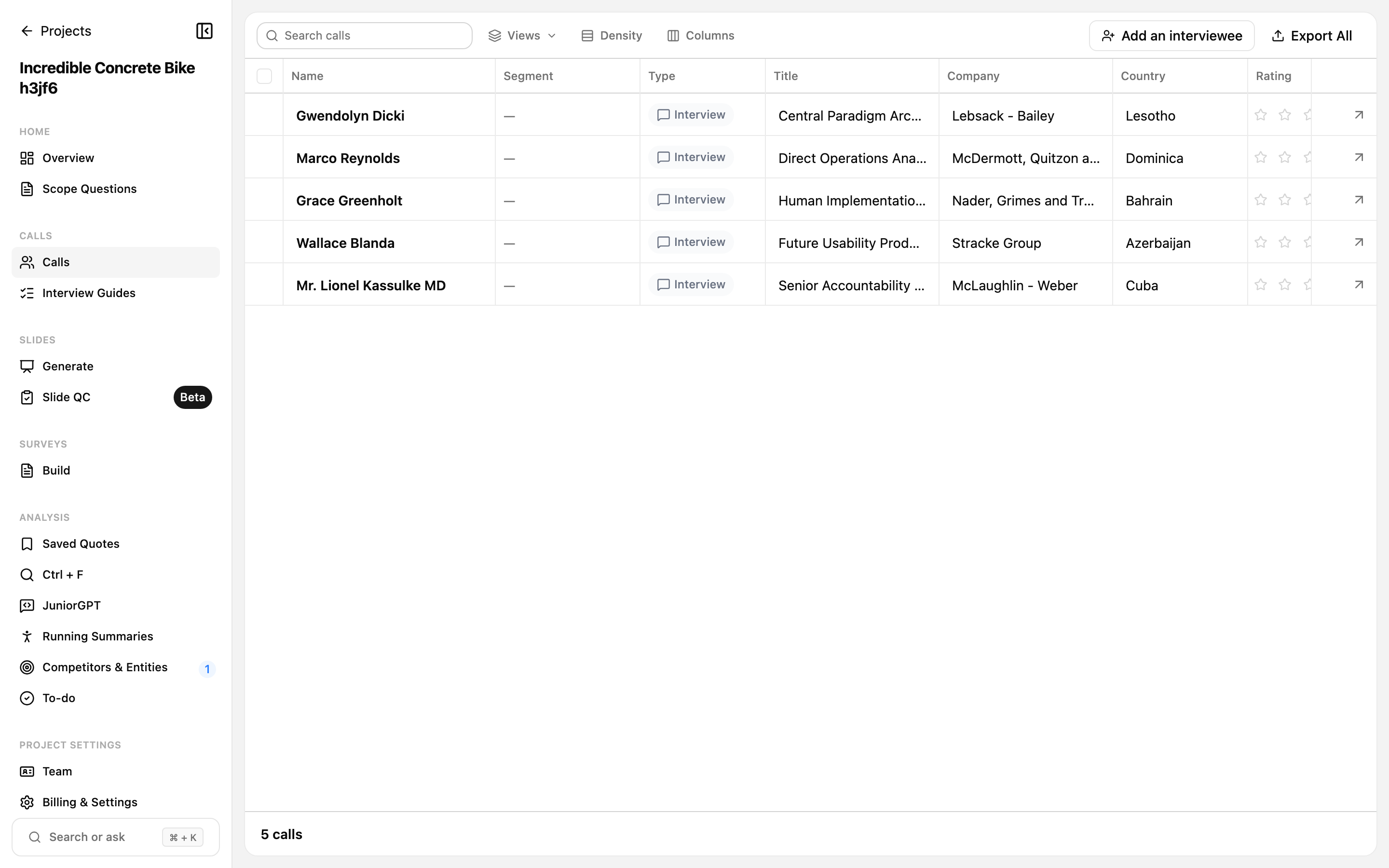Open Ctrl + F search page
The image size is (1389, 868).
pyautogui.click(x=115, y=575)
